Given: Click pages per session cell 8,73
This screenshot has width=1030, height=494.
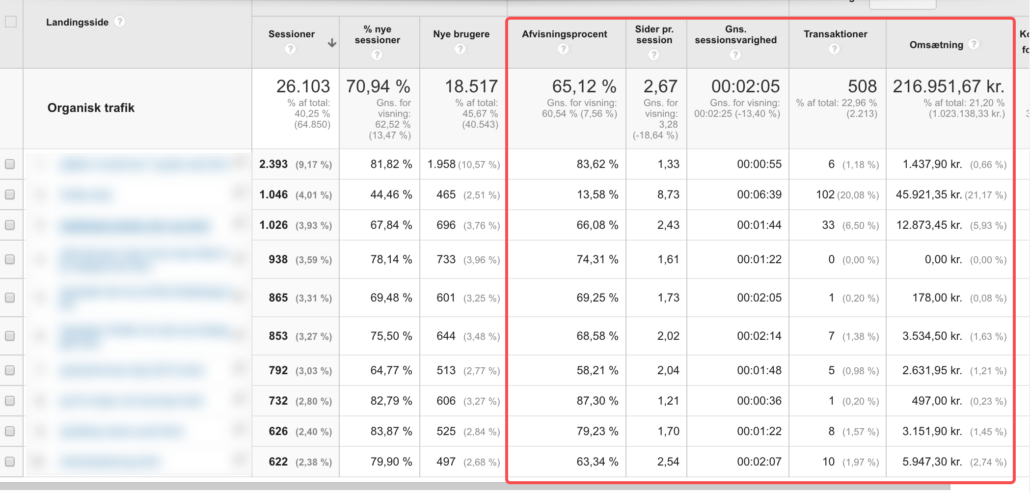Looking at the screenshot, I should coord(669,195).
